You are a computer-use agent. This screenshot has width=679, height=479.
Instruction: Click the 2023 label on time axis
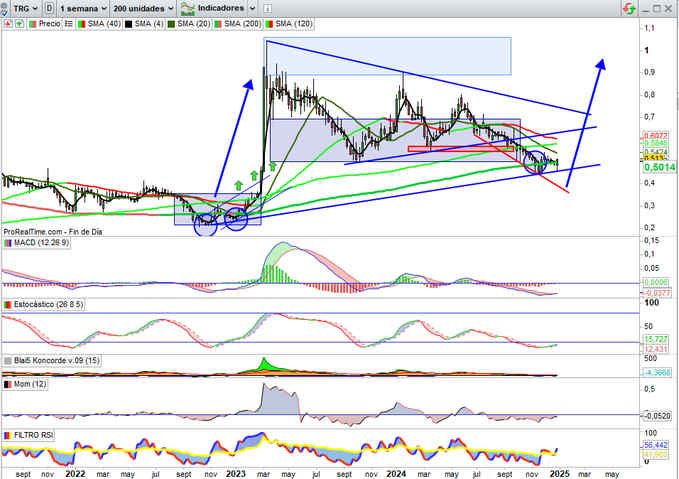click(x=236, y=474)
